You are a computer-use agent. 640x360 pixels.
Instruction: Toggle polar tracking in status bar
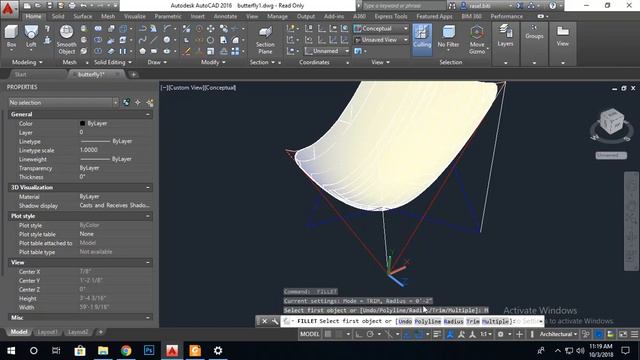point(370,334)
